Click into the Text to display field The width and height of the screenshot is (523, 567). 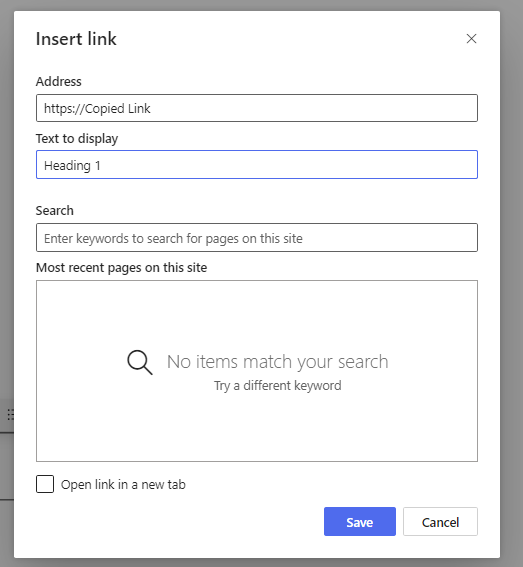[x=257, y=165]
